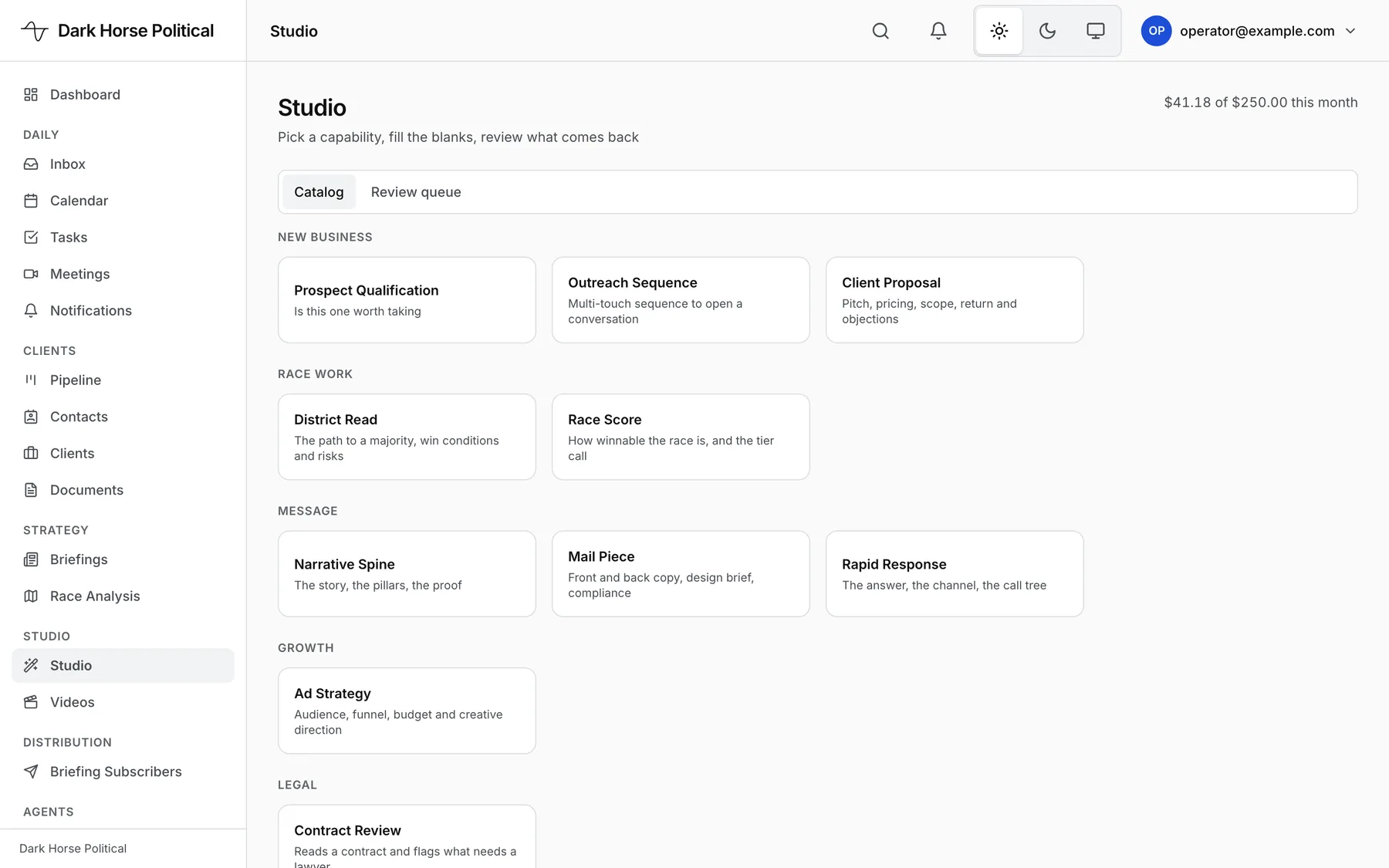
Task: Click the Calendar icon in the sidebar
Action: coord(31,201)
